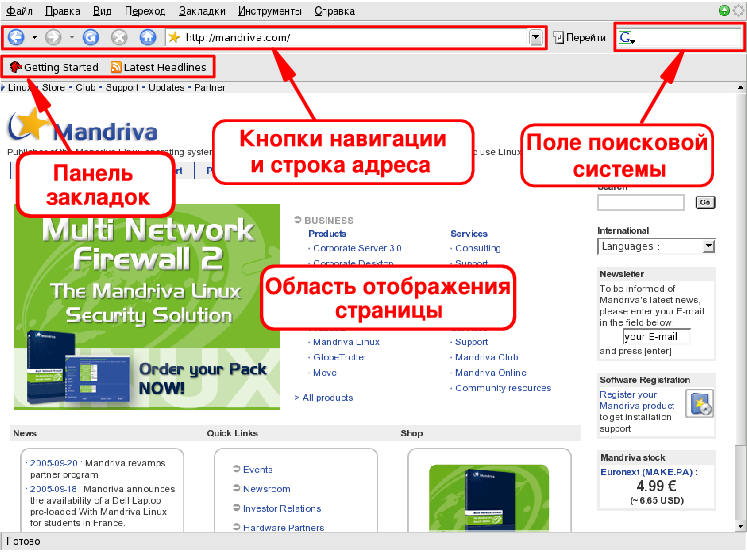Click the Back navigation arrow

coord(16,37)
